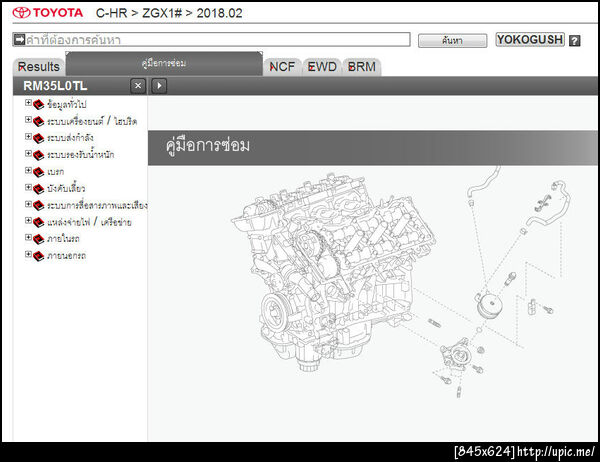
Task: Expand the ระบบรองรับน้ำหนัก tree node
Action: pos(28,153)
